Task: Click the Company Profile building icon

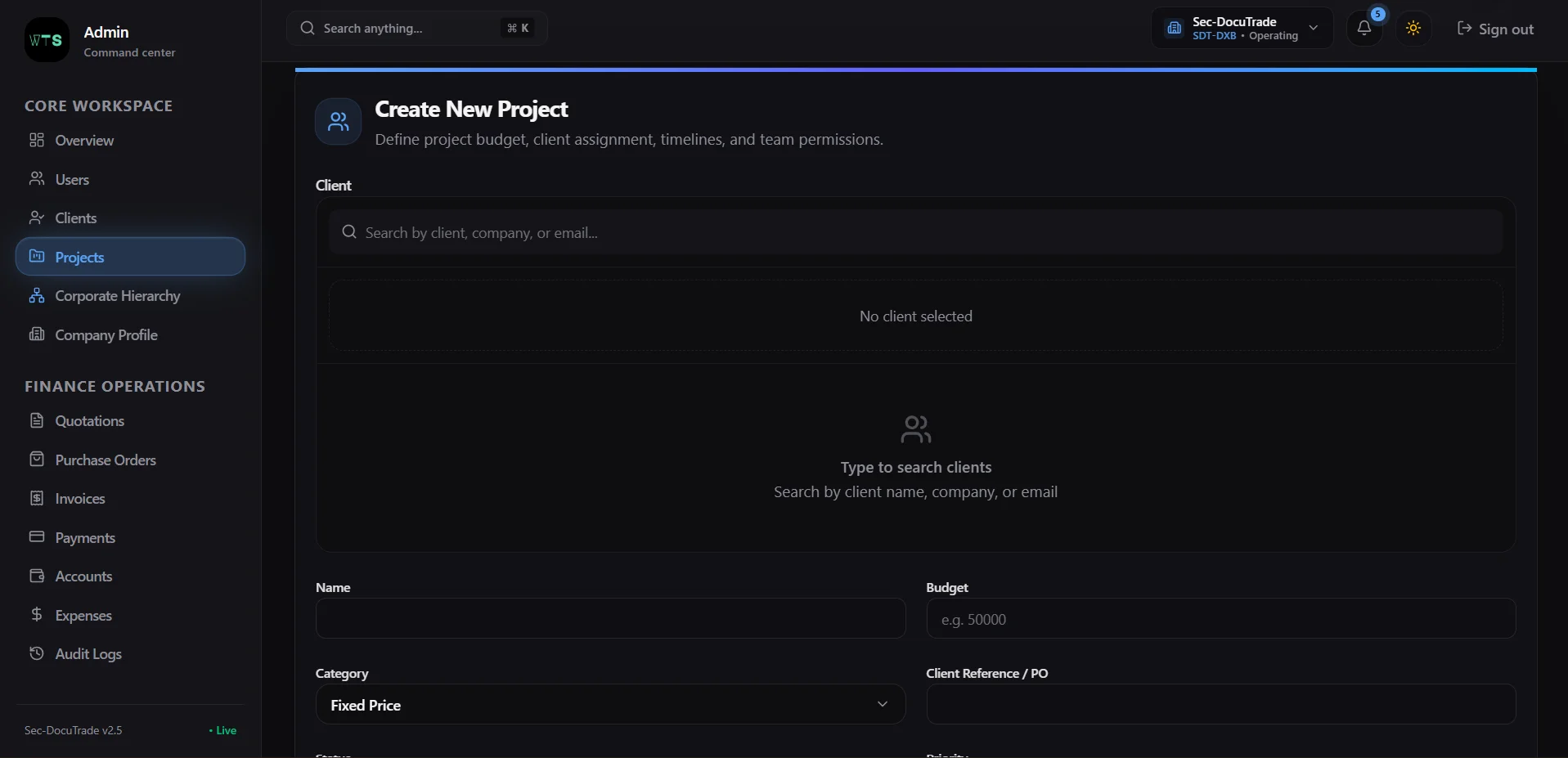Action: coord(37,334)
